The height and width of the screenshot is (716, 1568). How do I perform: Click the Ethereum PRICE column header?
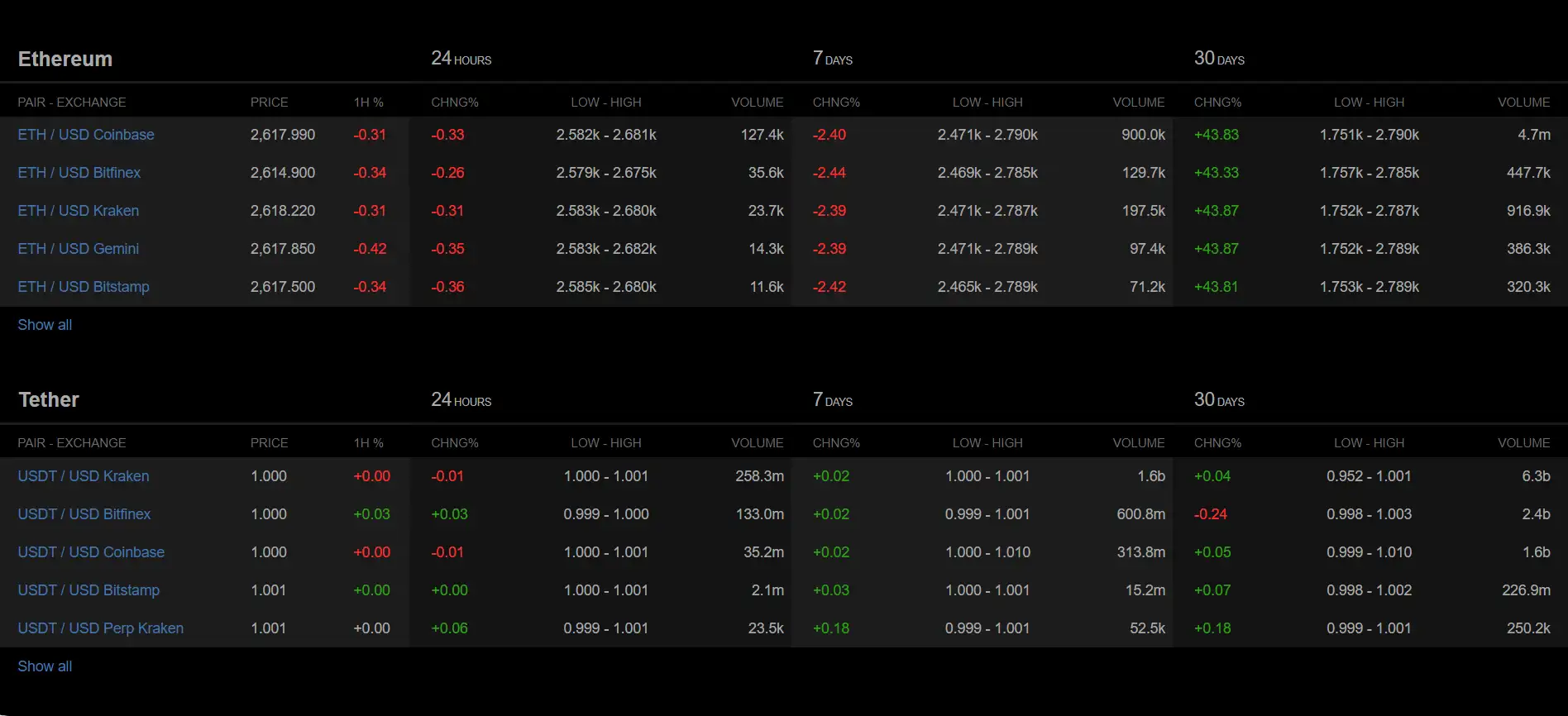click(269, 103)
